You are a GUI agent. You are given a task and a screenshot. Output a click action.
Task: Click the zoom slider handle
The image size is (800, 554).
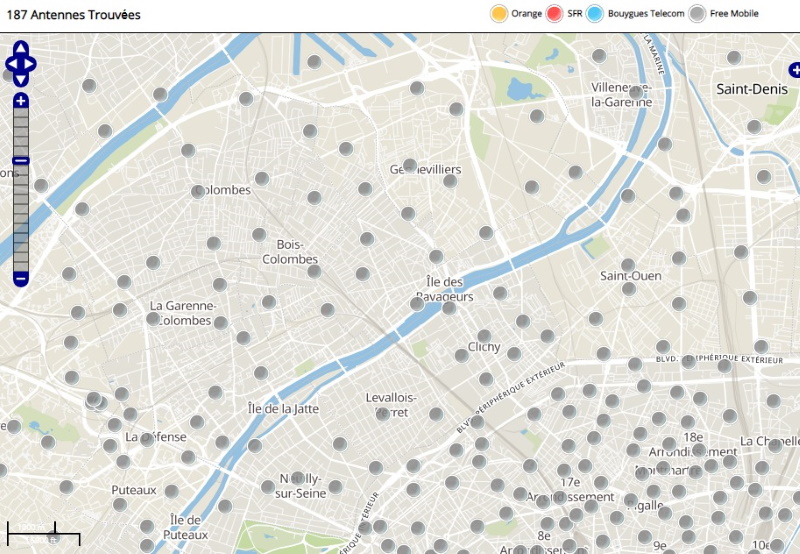[21, 161]
